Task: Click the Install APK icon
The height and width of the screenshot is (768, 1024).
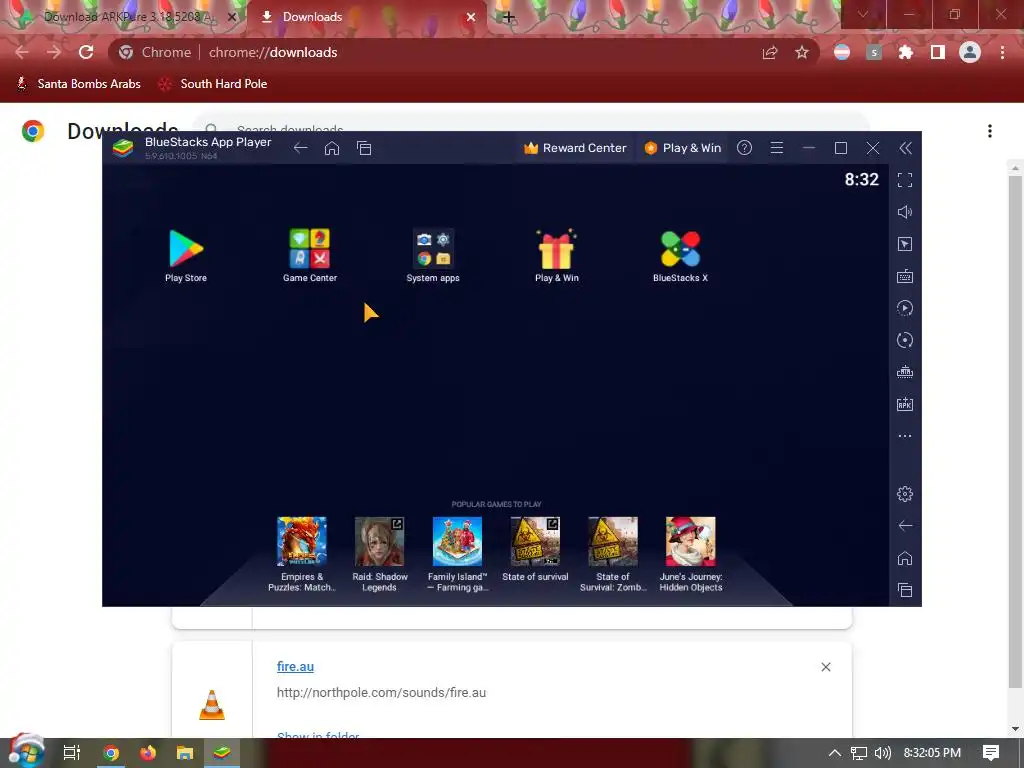Action: click(x=904, y=404)
